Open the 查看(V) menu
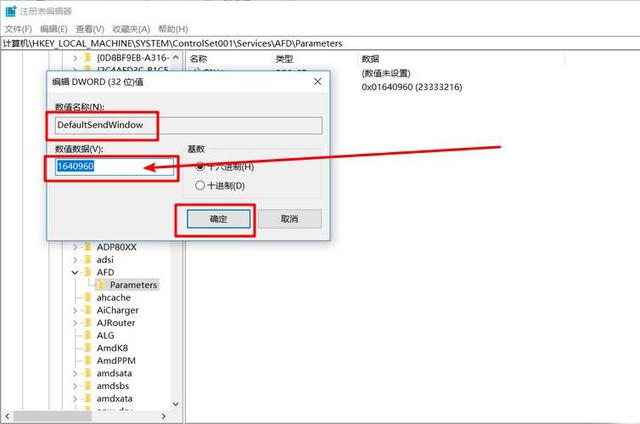Viewport: 640px width, 424px height. 90,29
